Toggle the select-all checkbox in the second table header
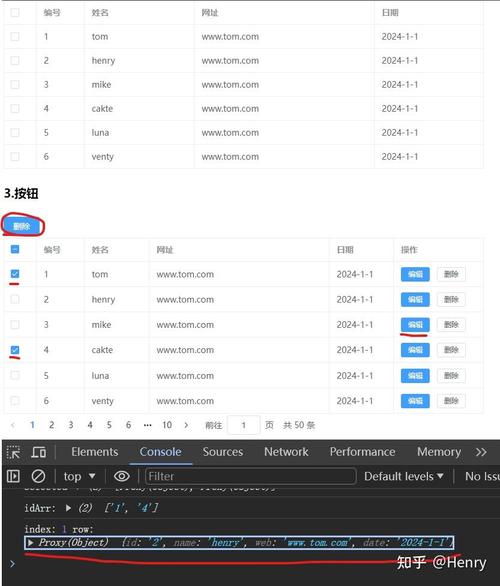 (x=15, y=249)
